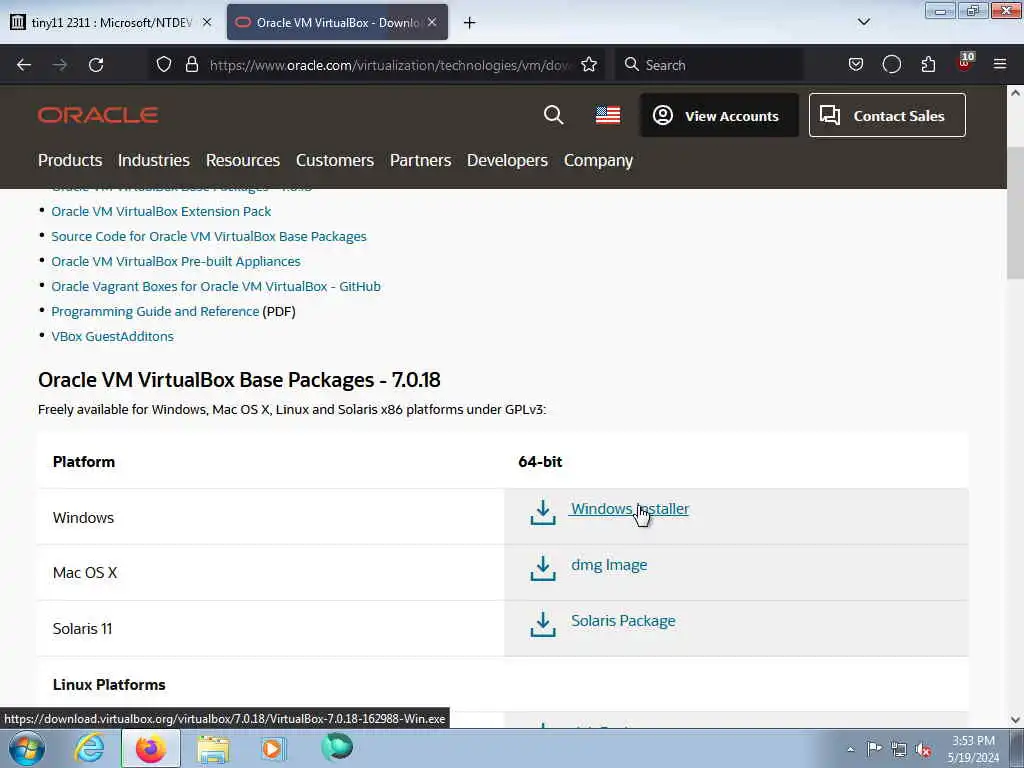This screenshot has height=768, width=1024.
Task: Open Programming Guide and Reference link
Action: [155, 312]
